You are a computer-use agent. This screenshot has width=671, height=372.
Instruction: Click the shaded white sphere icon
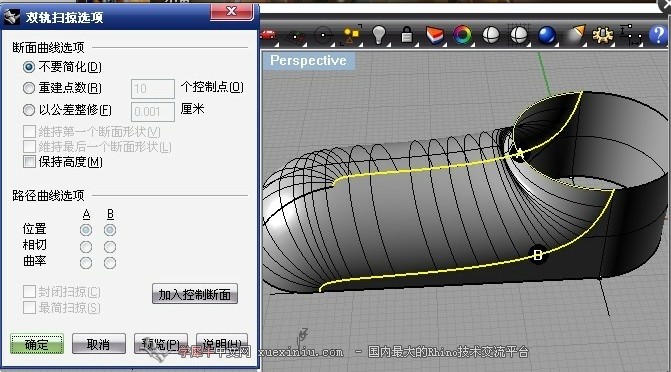[x=491, y=35]
